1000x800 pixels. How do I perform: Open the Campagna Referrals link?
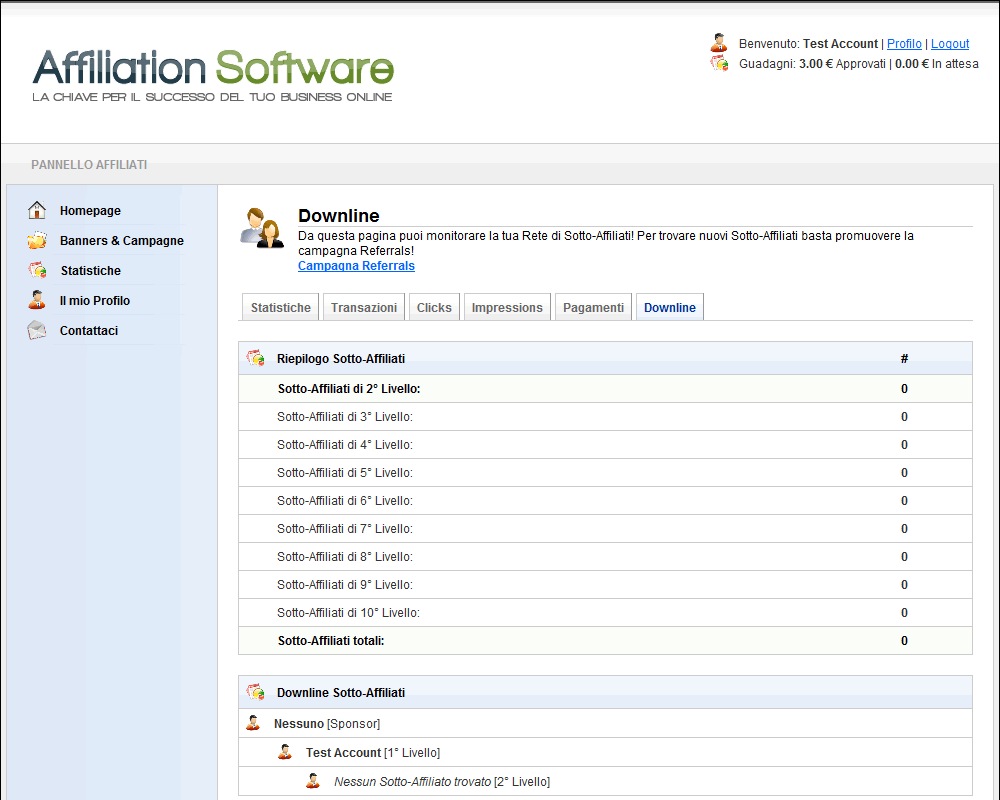tap(356, 266)
